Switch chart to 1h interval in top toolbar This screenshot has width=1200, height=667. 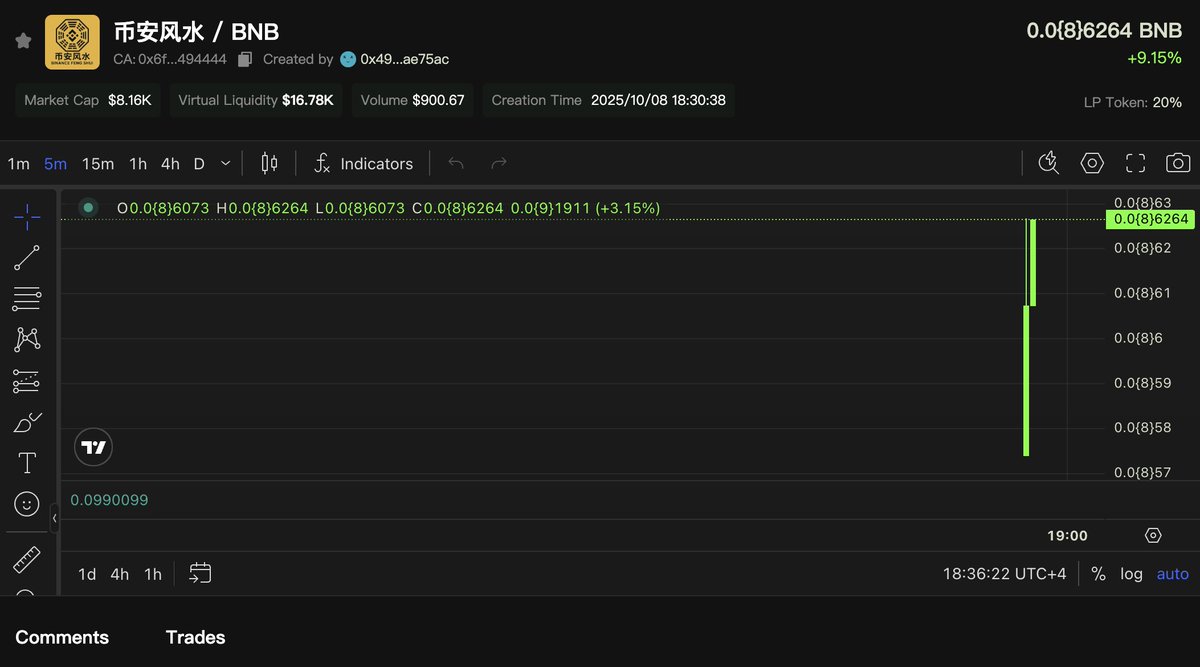[x=138, y=163]
